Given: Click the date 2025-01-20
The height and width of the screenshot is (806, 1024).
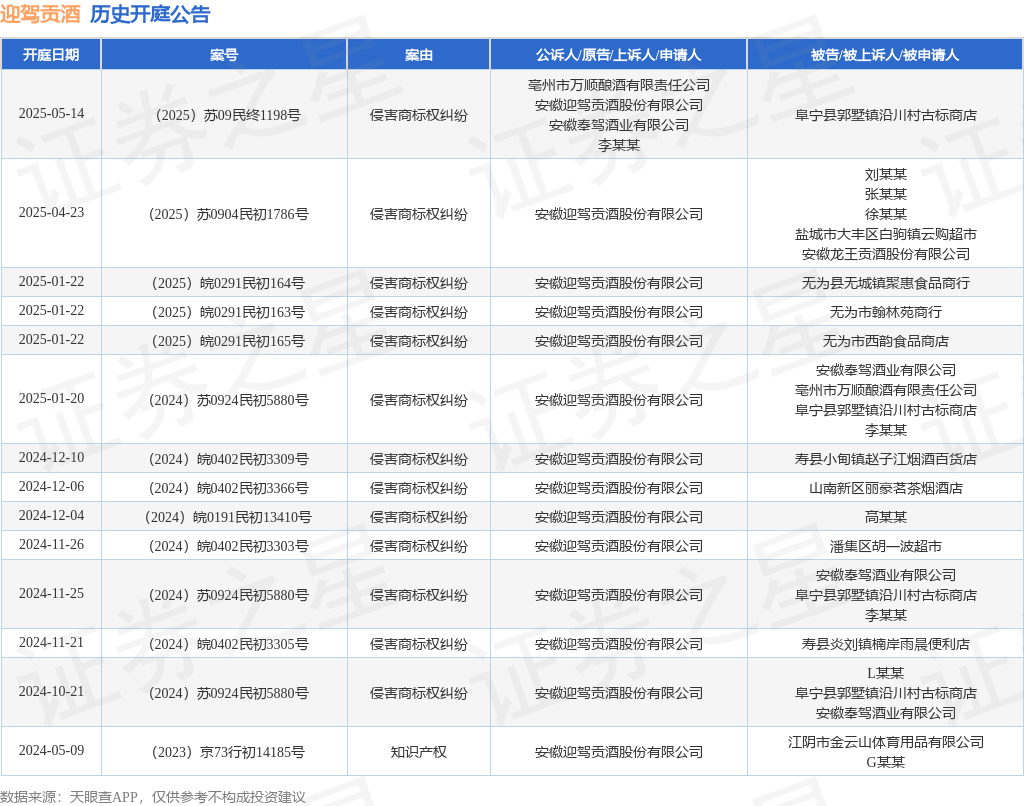Looking at the screenshot, I should (51, 398).
